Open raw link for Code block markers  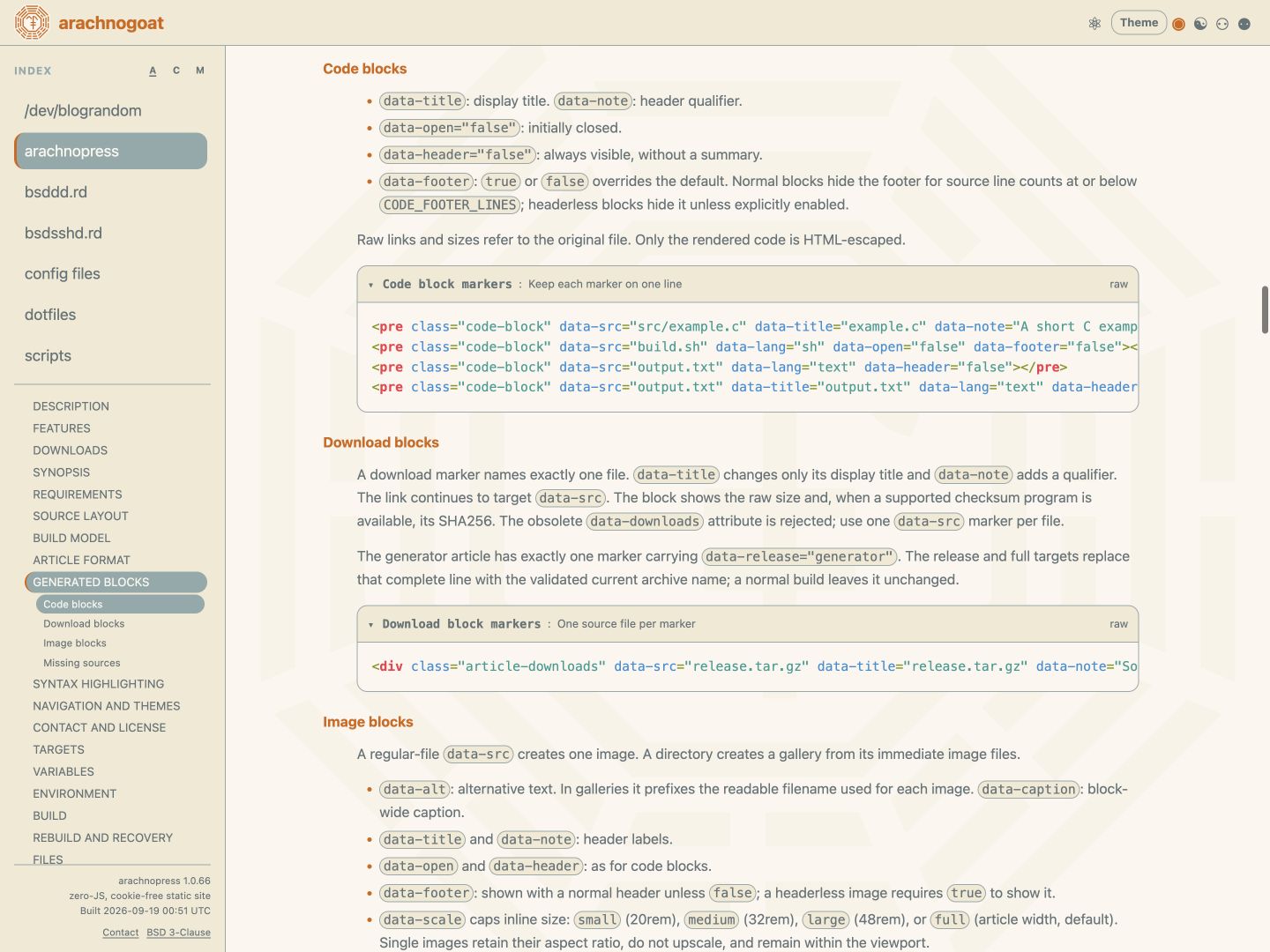pyautogui.click(x=1118, y=284)
